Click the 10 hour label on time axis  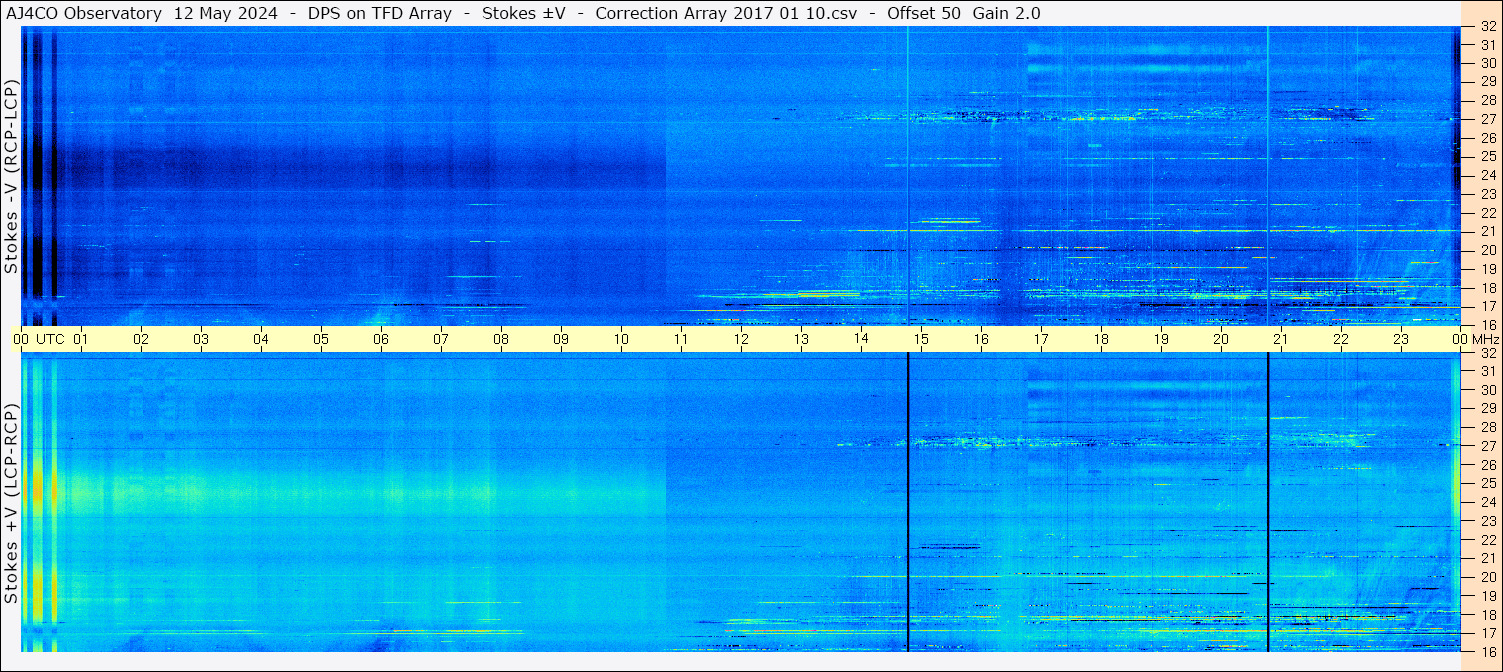point(621,339)
